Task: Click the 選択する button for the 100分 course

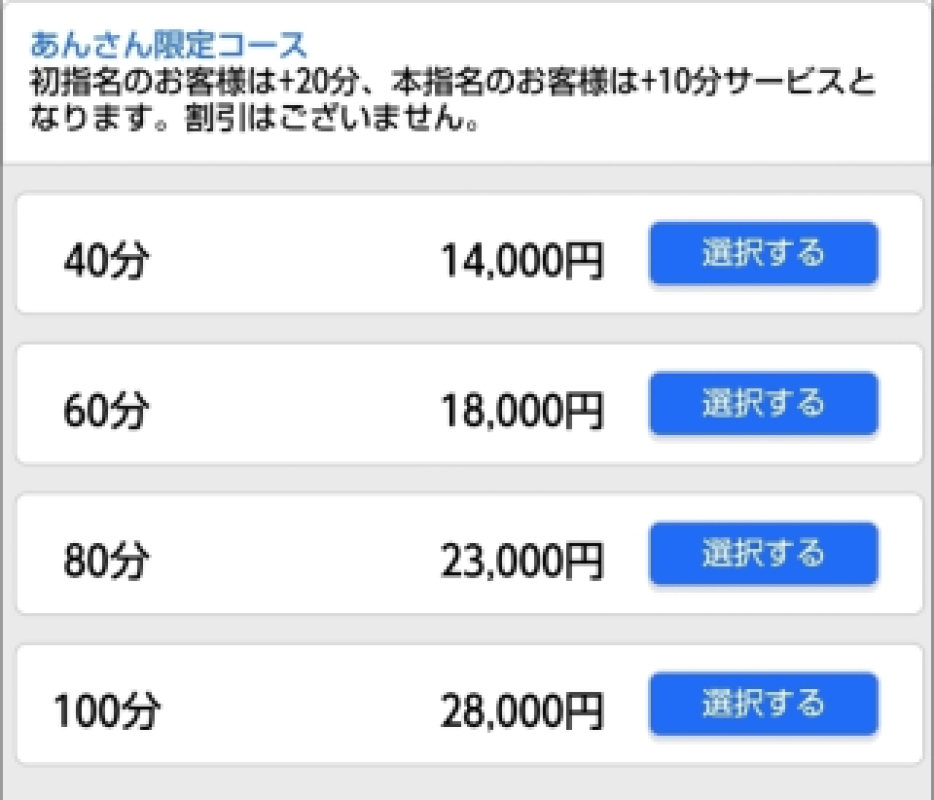Action: (x=763, y=704)
